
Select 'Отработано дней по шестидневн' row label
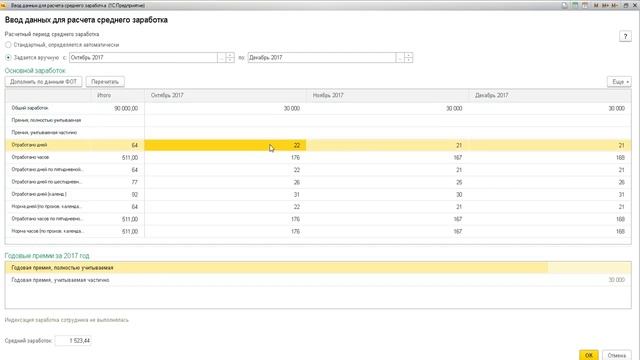(47, 182)
